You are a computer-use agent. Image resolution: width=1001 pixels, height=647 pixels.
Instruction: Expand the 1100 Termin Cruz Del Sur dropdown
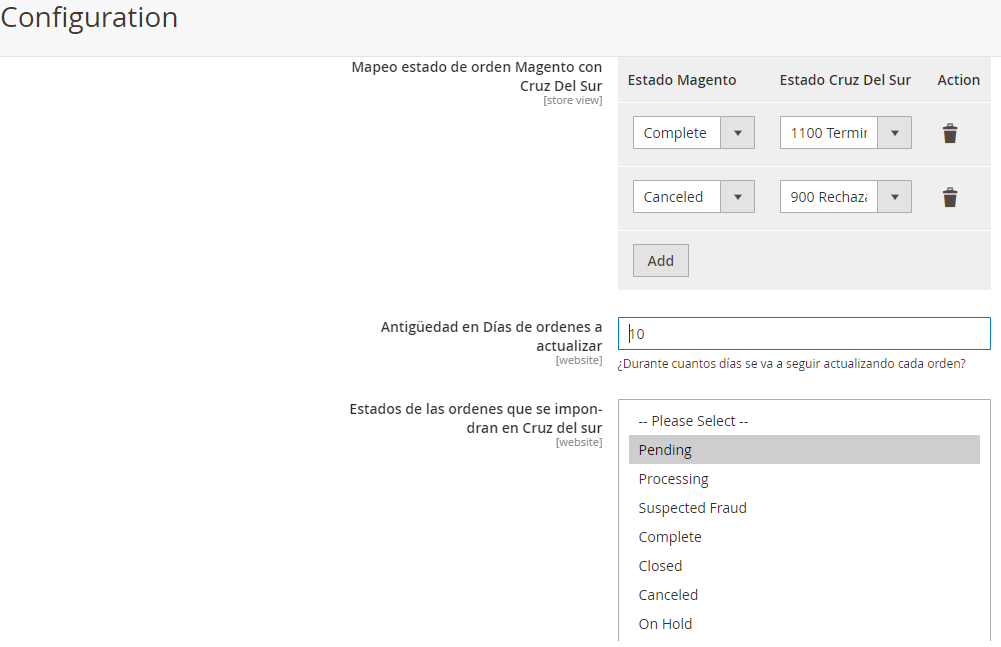click(845, 133)
